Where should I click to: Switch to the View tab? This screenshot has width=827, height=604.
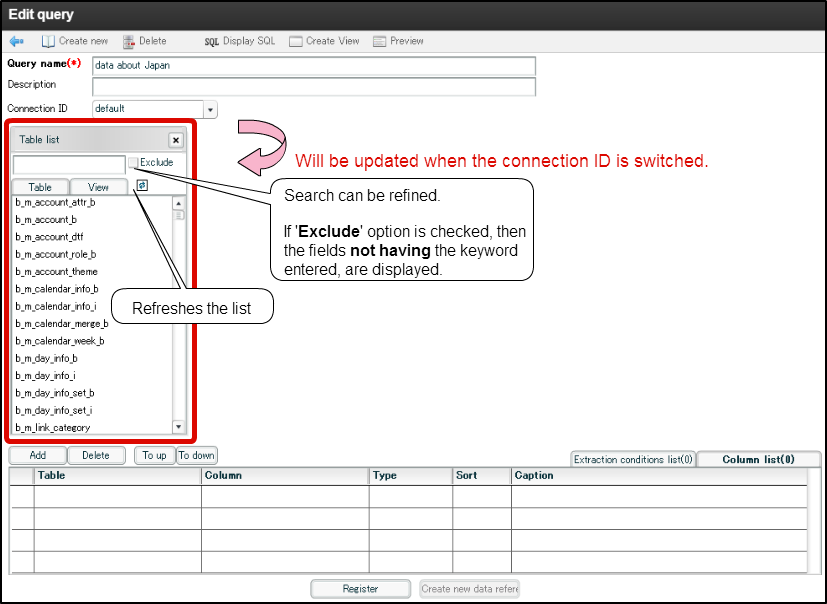coord(98,186)
